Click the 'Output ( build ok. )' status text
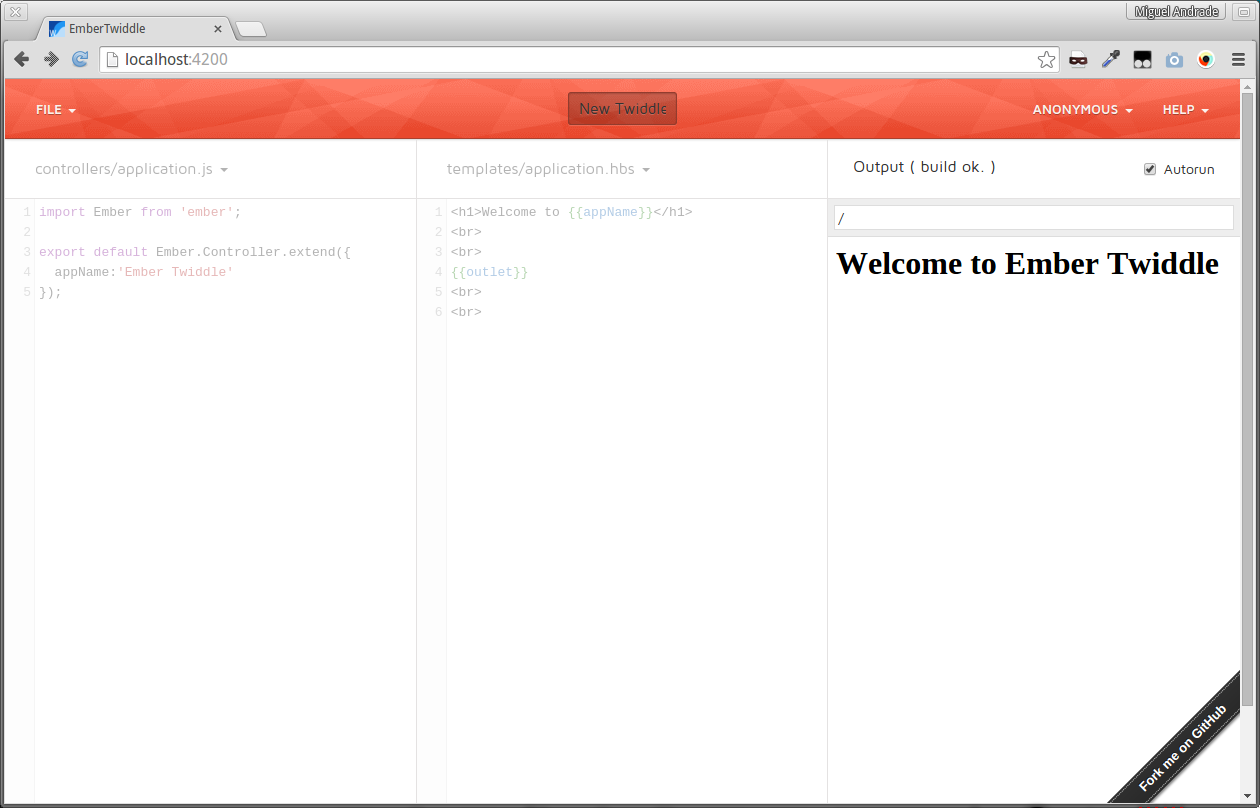The width and height of the screenshot is (1260, 808). (x=924, y=167)
